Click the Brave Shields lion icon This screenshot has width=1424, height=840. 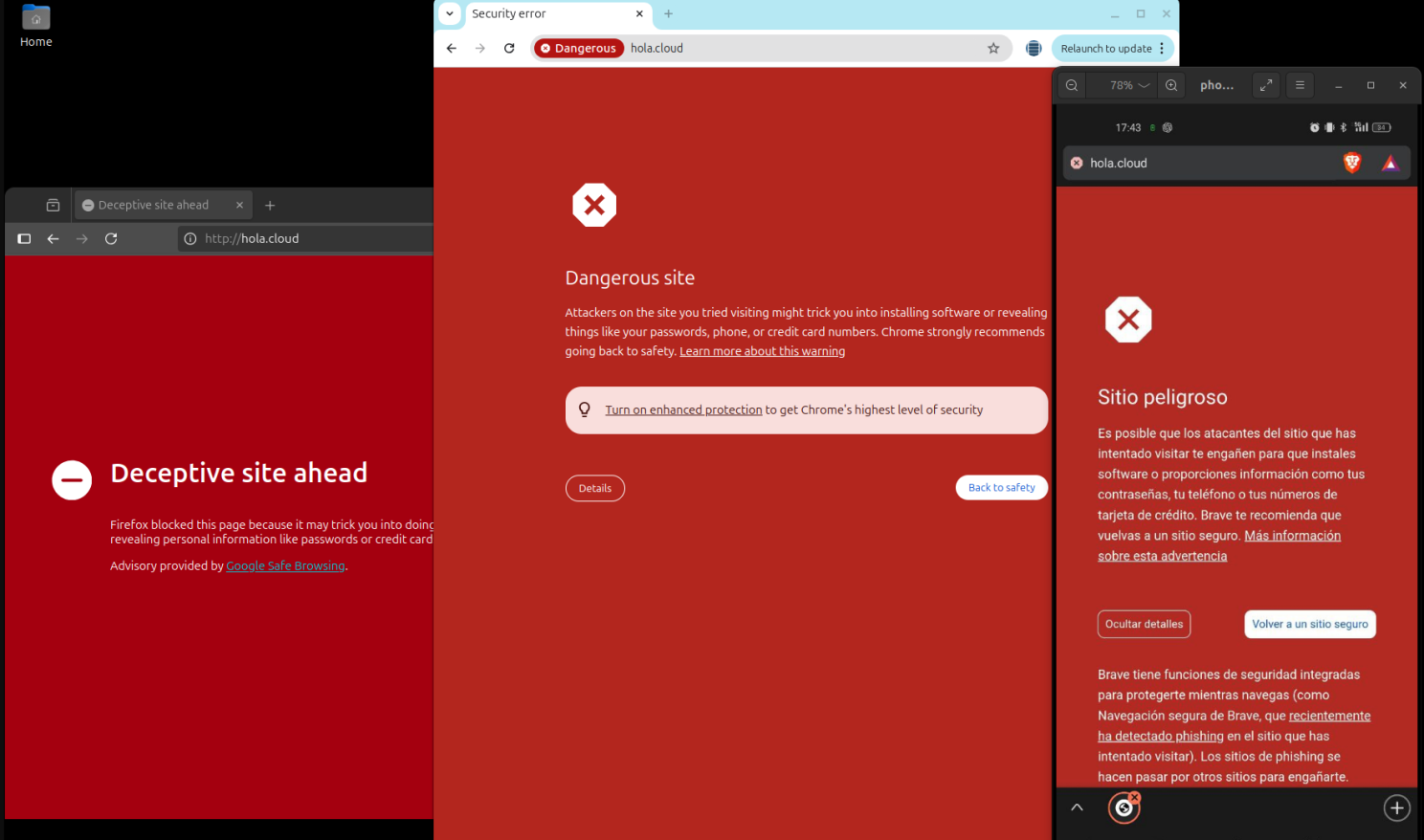(1352, 163)
